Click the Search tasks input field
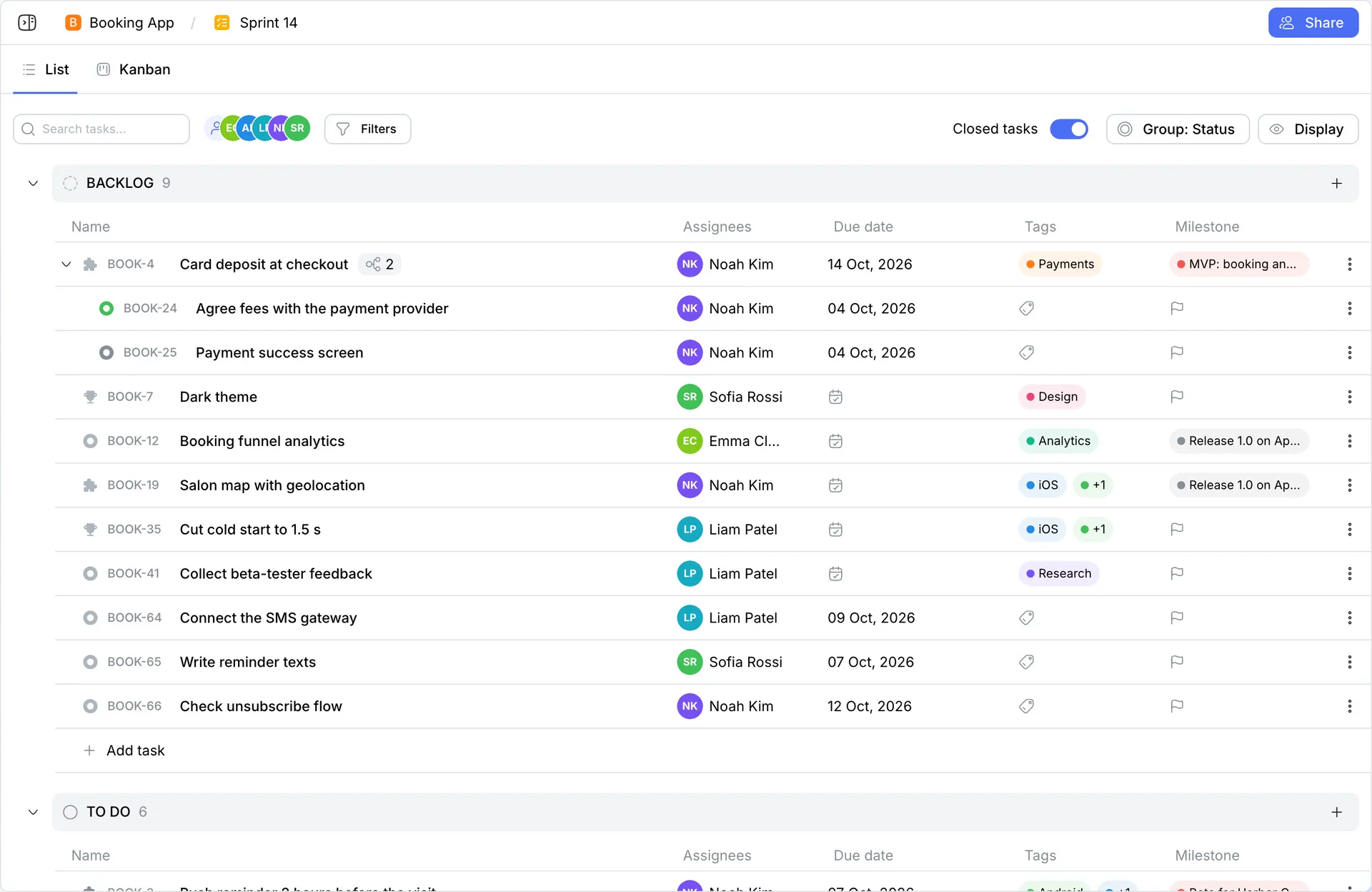The image size is (1372, 892). [101, 129]
